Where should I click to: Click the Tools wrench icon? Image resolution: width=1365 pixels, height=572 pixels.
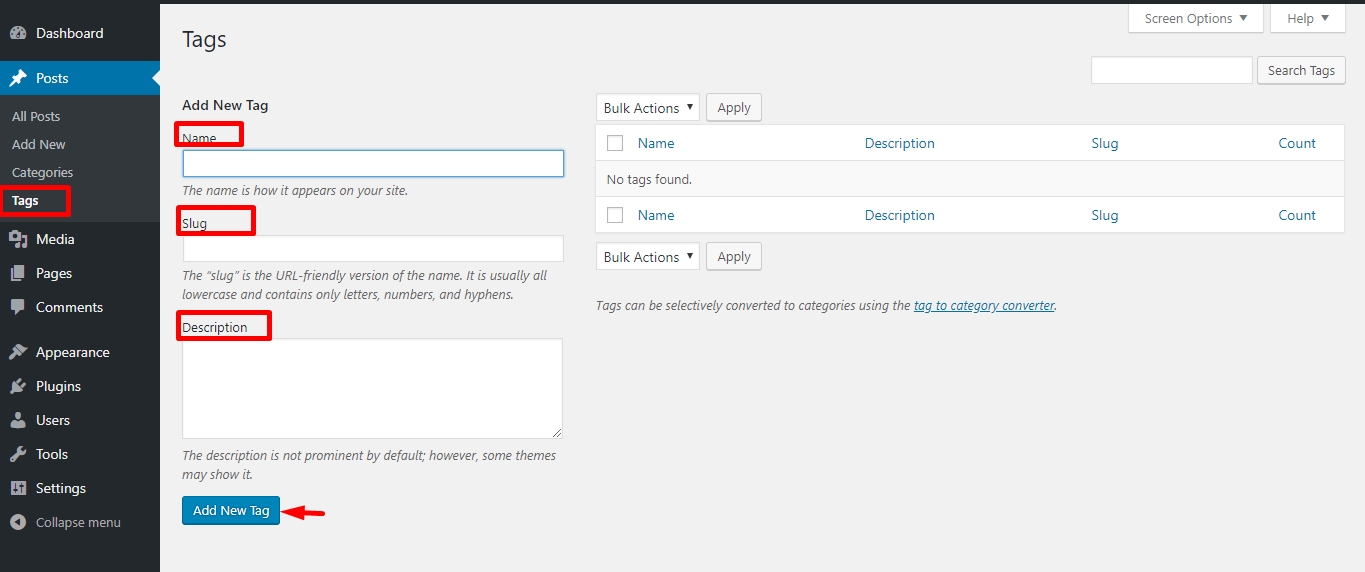pyautogui.click(x=18, y=454)
